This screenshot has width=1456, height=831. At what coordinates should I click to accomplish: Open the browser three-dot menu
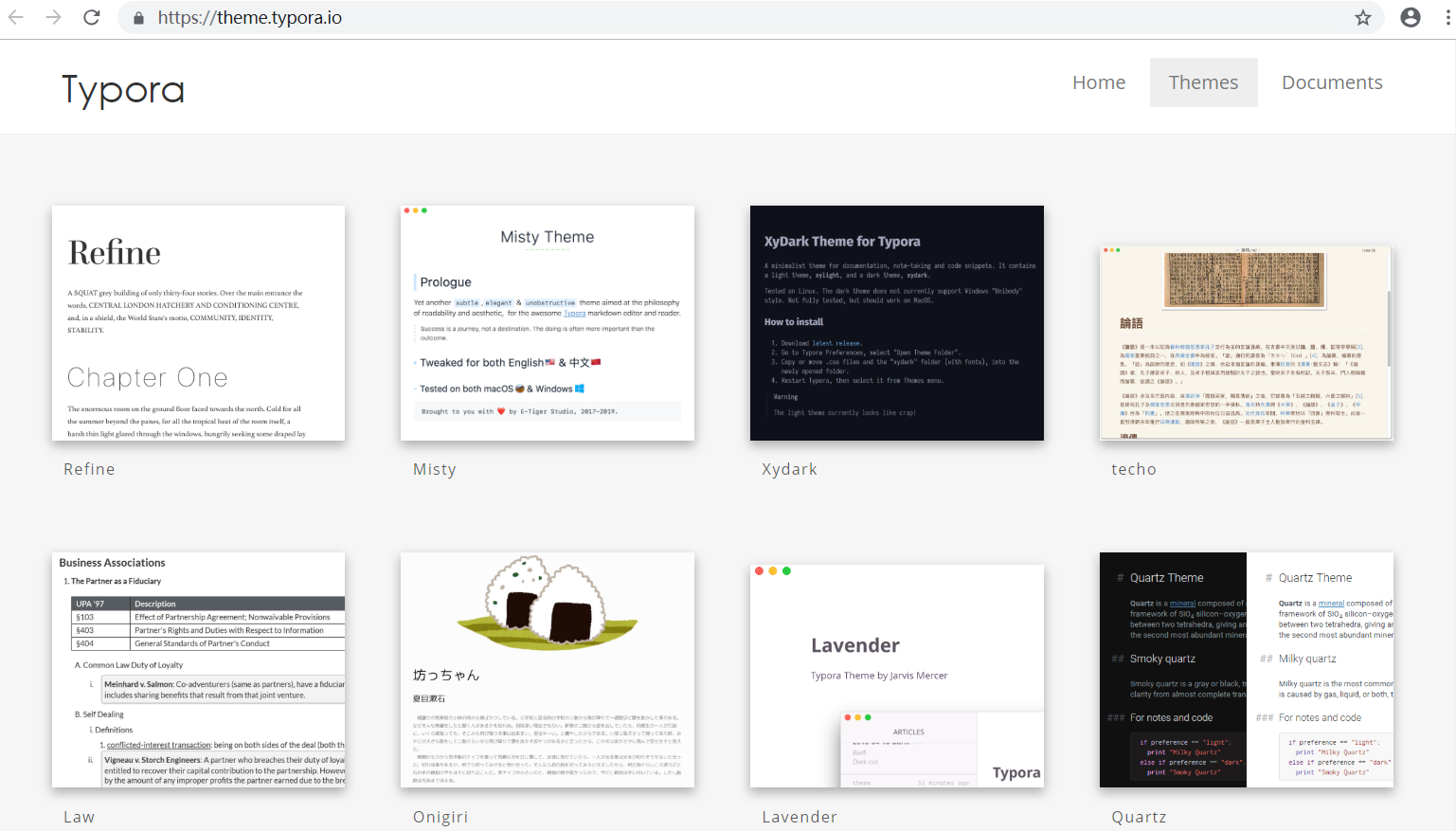(1447, 17)
